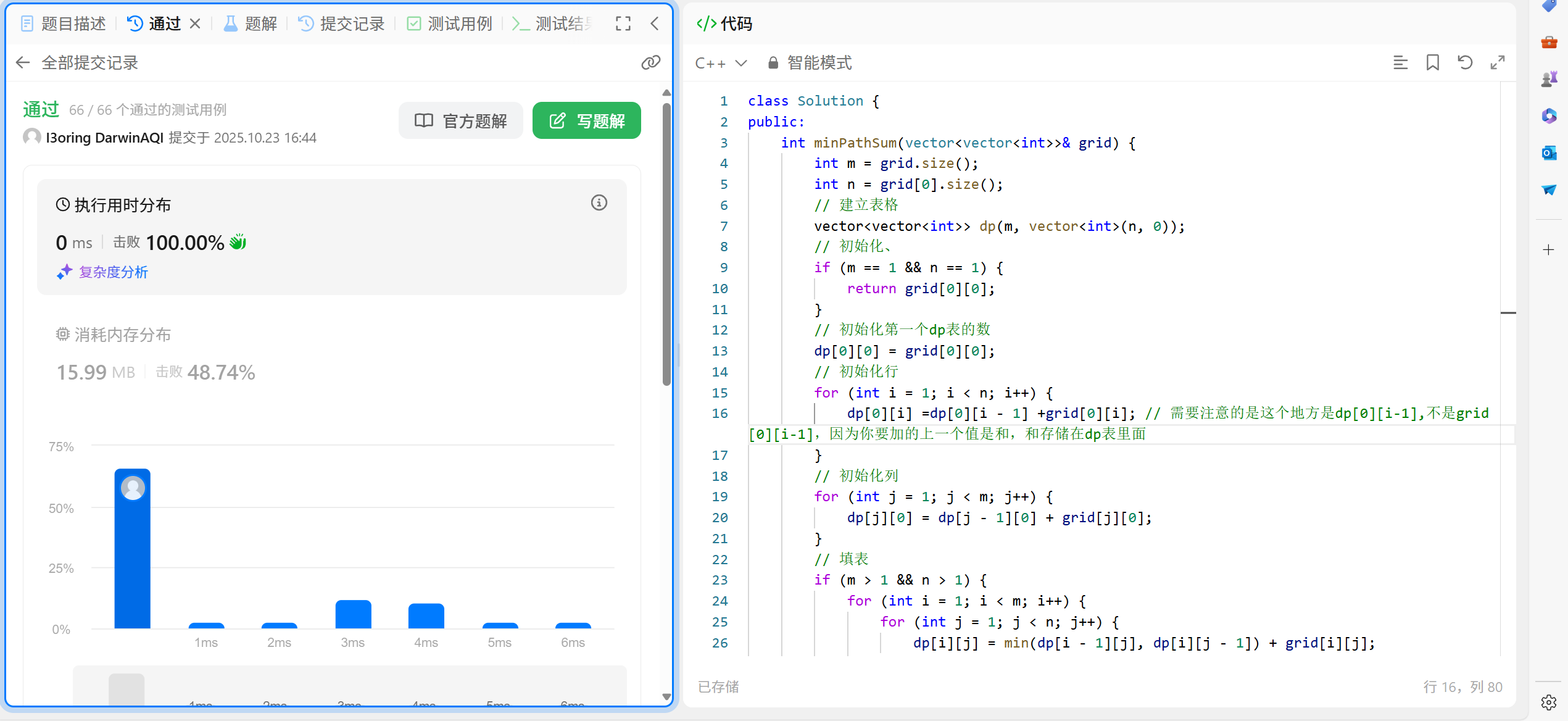Open the runtime distribution info icon
Viewport: 1568px width, 721px height.
(599, 203)
